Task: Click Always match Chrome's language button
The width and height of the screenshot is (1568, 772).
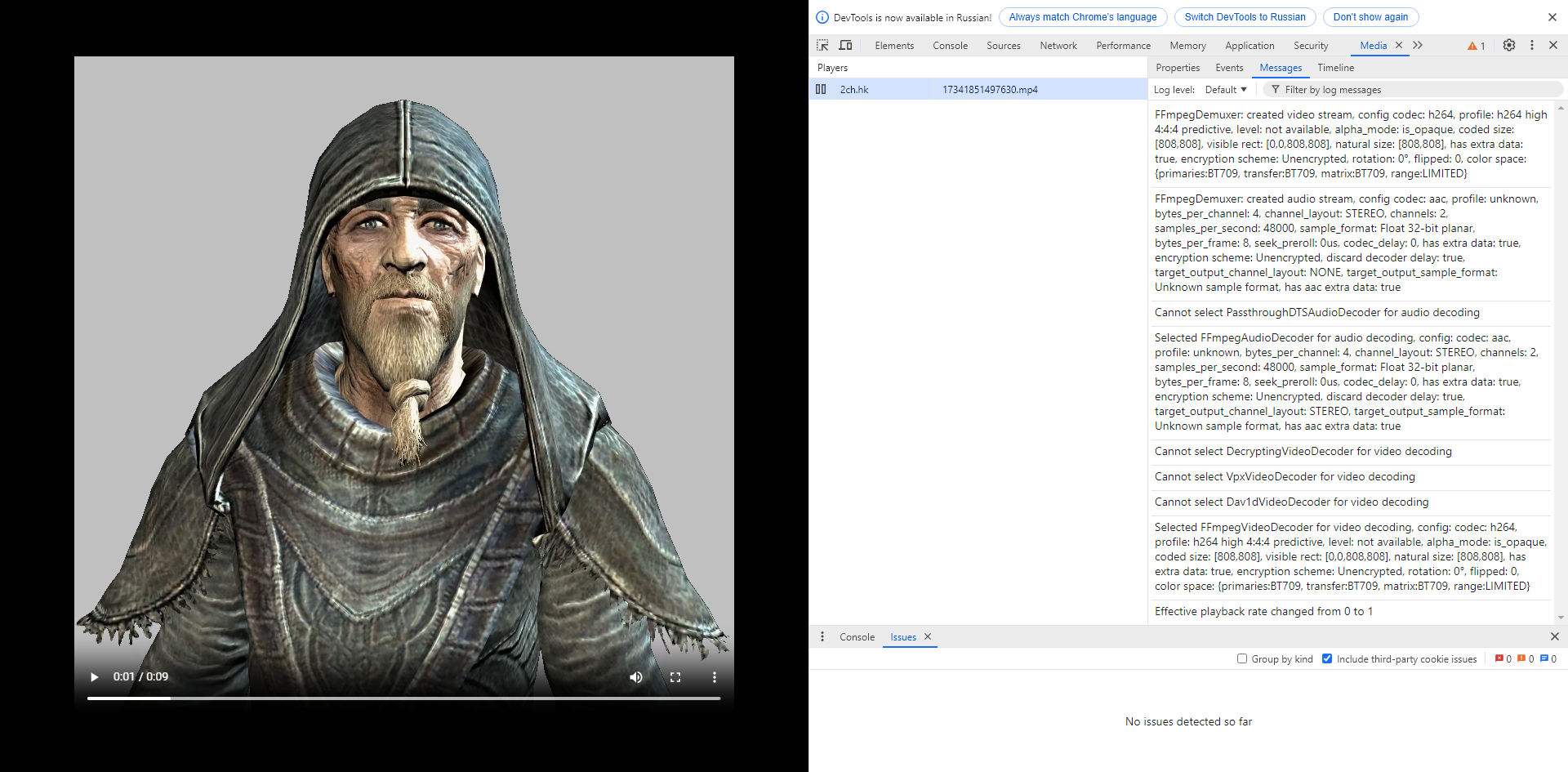Action: coord(1083,17)
